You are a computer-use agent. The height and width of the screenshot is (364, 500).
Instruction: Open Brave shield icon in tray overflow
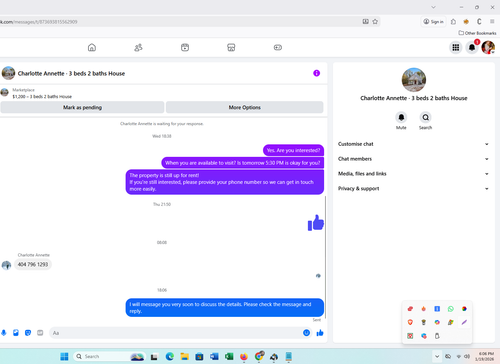click(410, 322)
